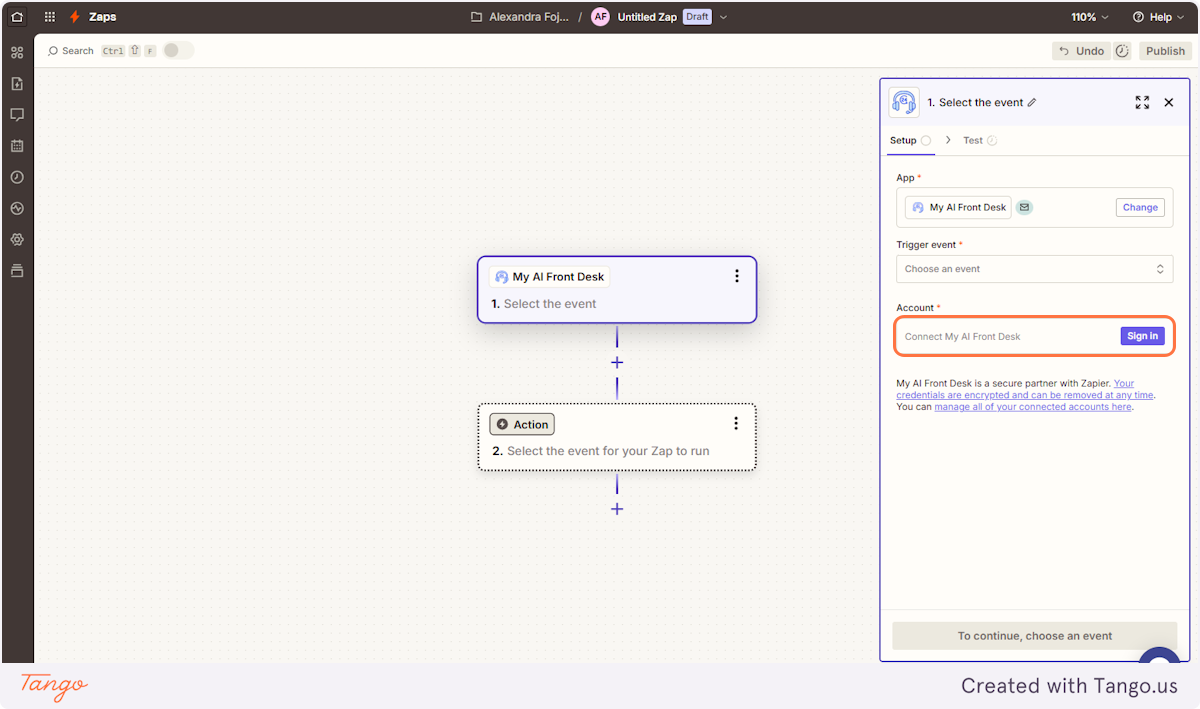This screenshot has width=1200, height=709.
Task: Open the Alexandra Foj... folder breadcrumb
Action: point(529,17)
